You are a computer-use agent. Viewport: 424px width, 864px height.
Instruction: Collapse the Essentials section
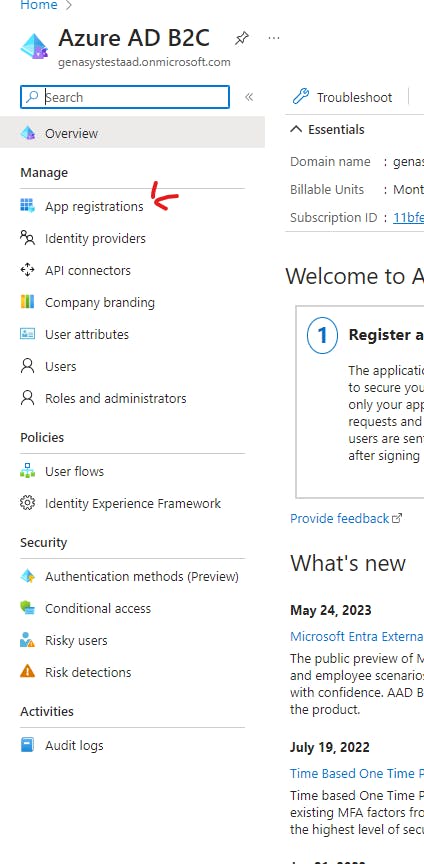(296, 129)
